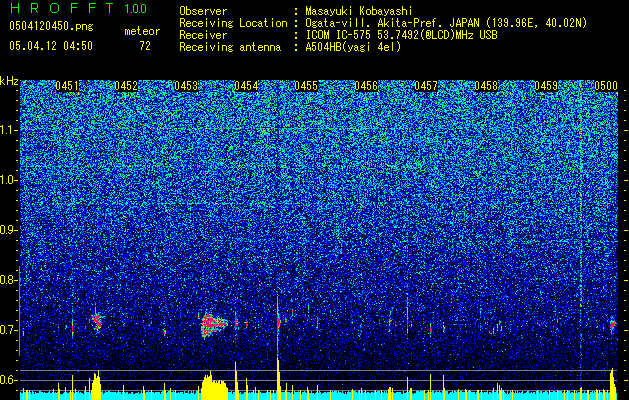Image resolution: width=629 pixels, height=400 pixels.
Task: Click the A504HB(yagi 4el) antenna text
Action: (353, 47)
